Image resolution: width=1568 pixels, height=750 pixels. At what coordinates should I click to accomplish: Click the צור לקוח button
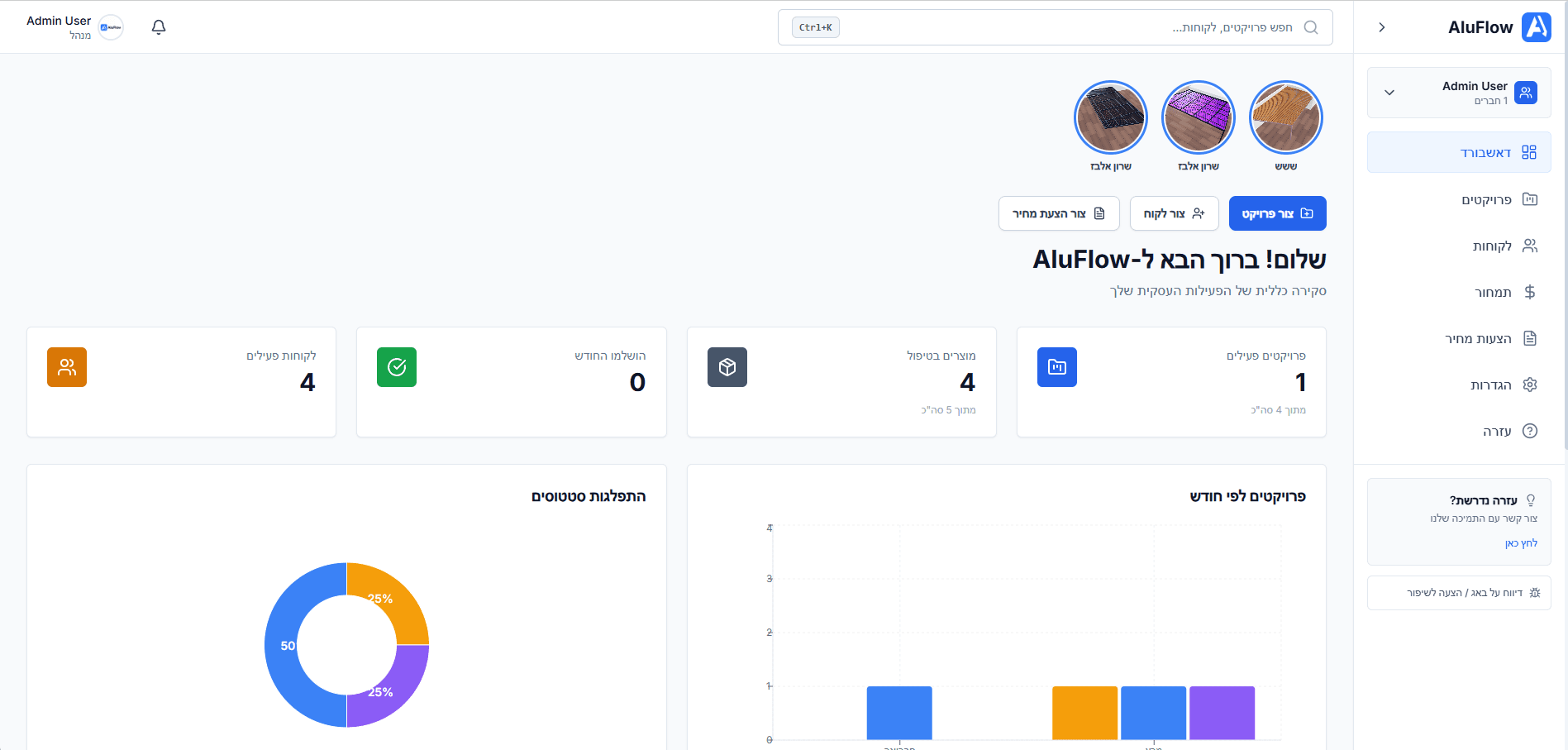click(x=1174, y=213)
